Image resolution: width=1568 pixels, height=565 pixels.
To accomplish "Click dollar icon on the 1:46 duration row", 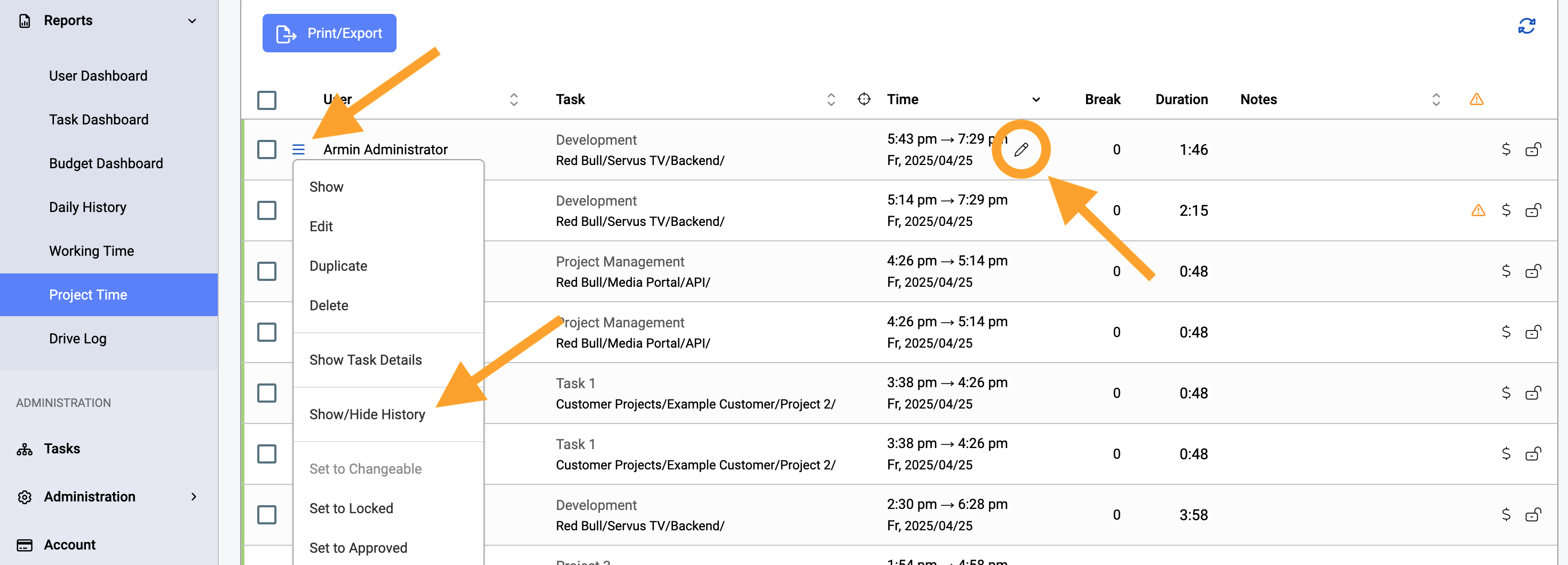I will [x=1506, y=149].
